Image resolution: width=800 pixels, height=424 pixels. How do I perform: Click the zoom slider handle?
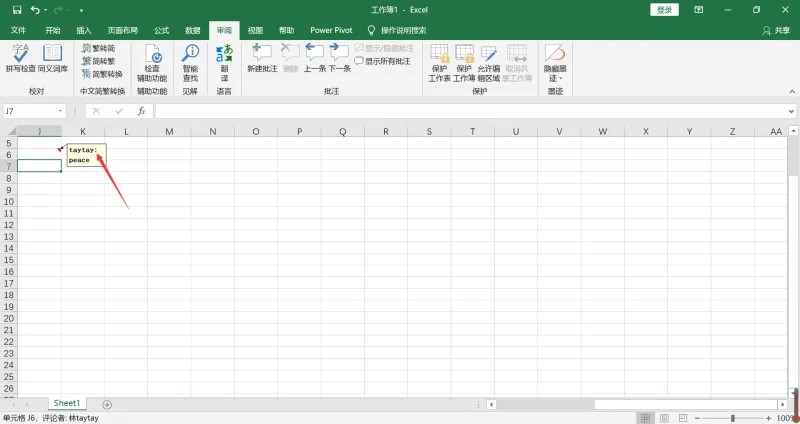pos(733,418)
